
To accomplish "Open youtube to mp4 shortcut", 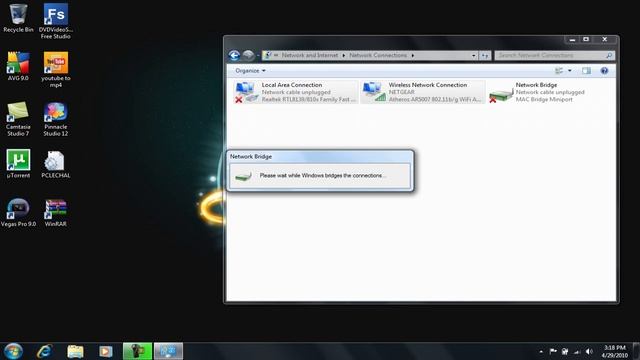I will (x=56, y=69).
